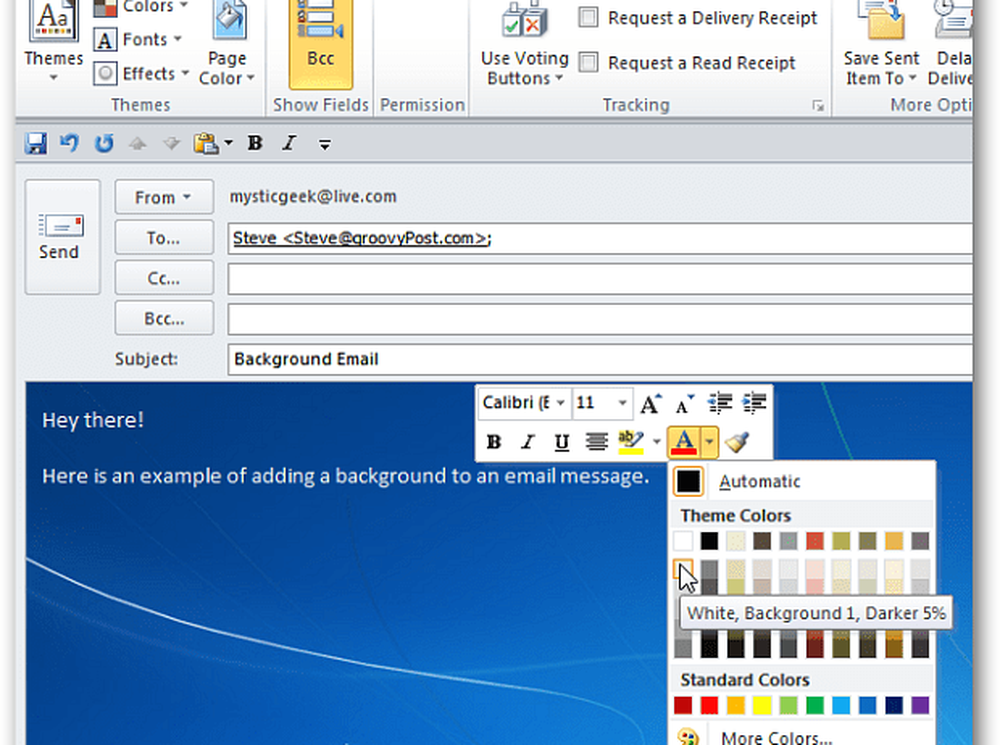Open the Themes gallery button

pyautogui.click(x=54, y=41)
